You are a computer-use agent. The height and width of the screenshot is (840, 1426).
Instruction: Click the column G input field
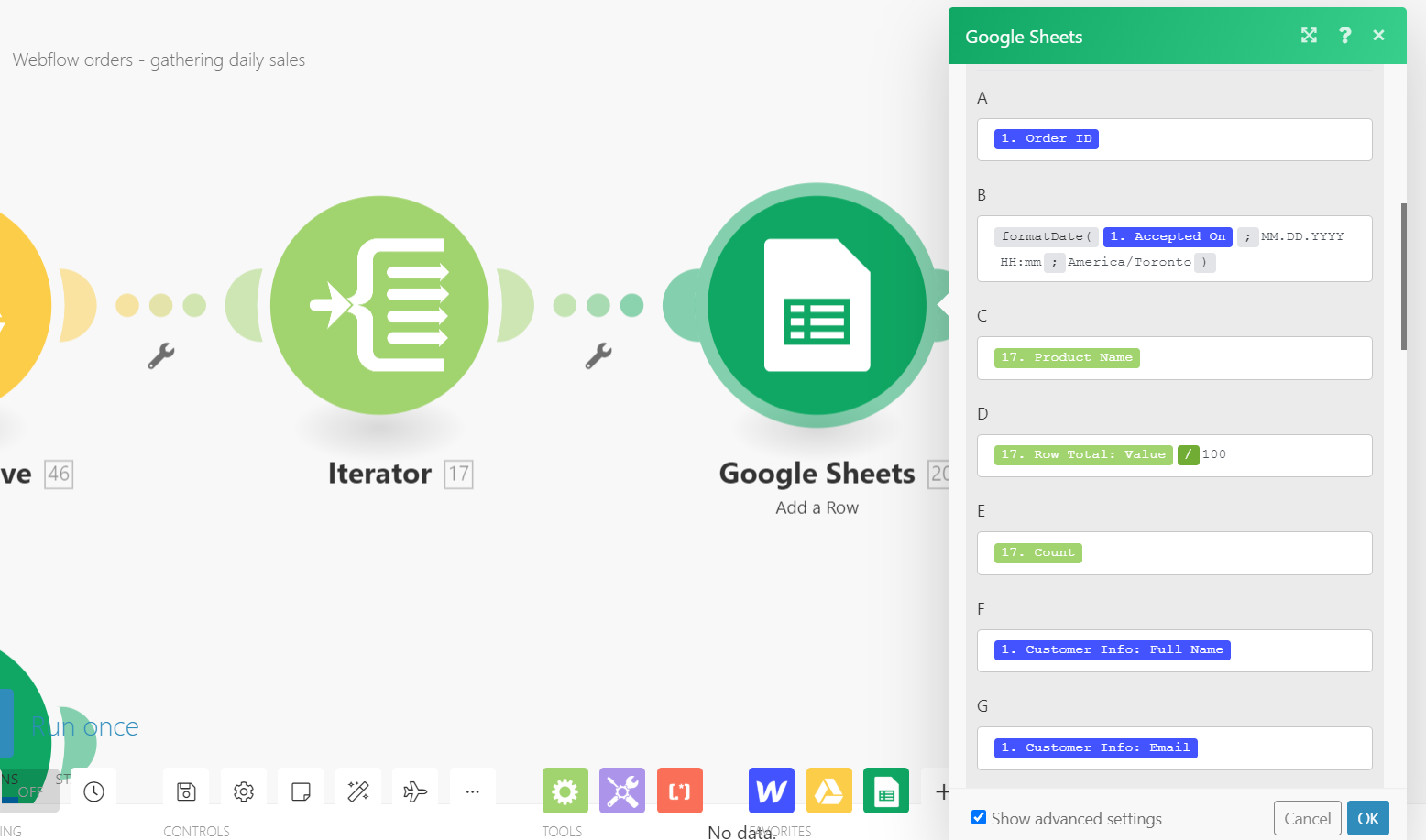[x=1175, y=748]
